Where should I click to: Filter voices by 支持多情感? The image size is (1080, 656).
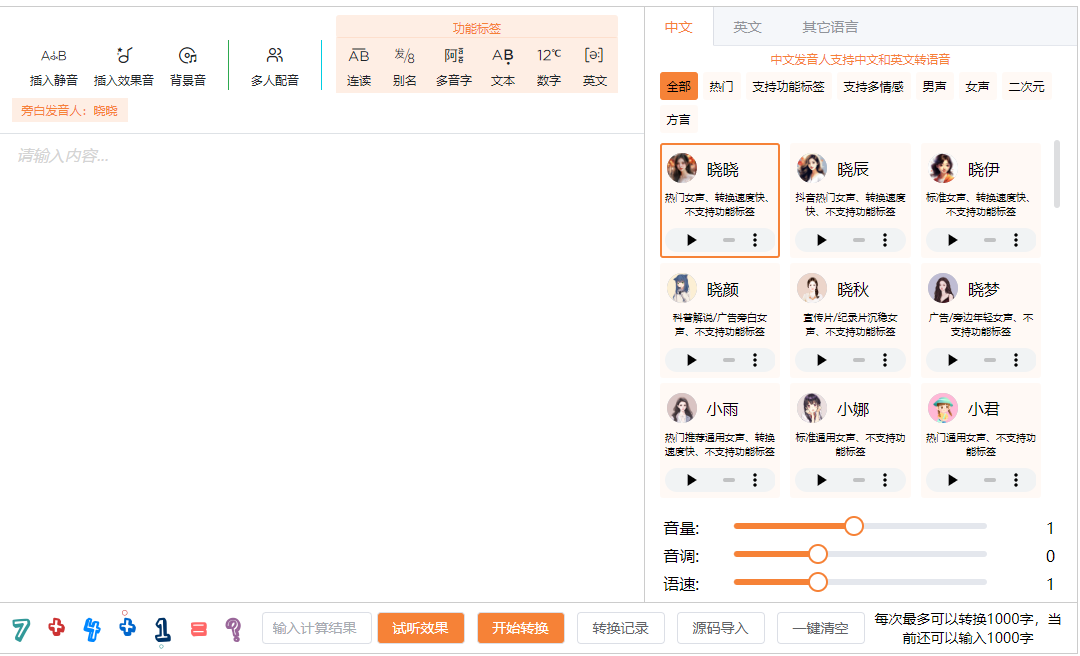pyautogui.click(x=873, y=87)
